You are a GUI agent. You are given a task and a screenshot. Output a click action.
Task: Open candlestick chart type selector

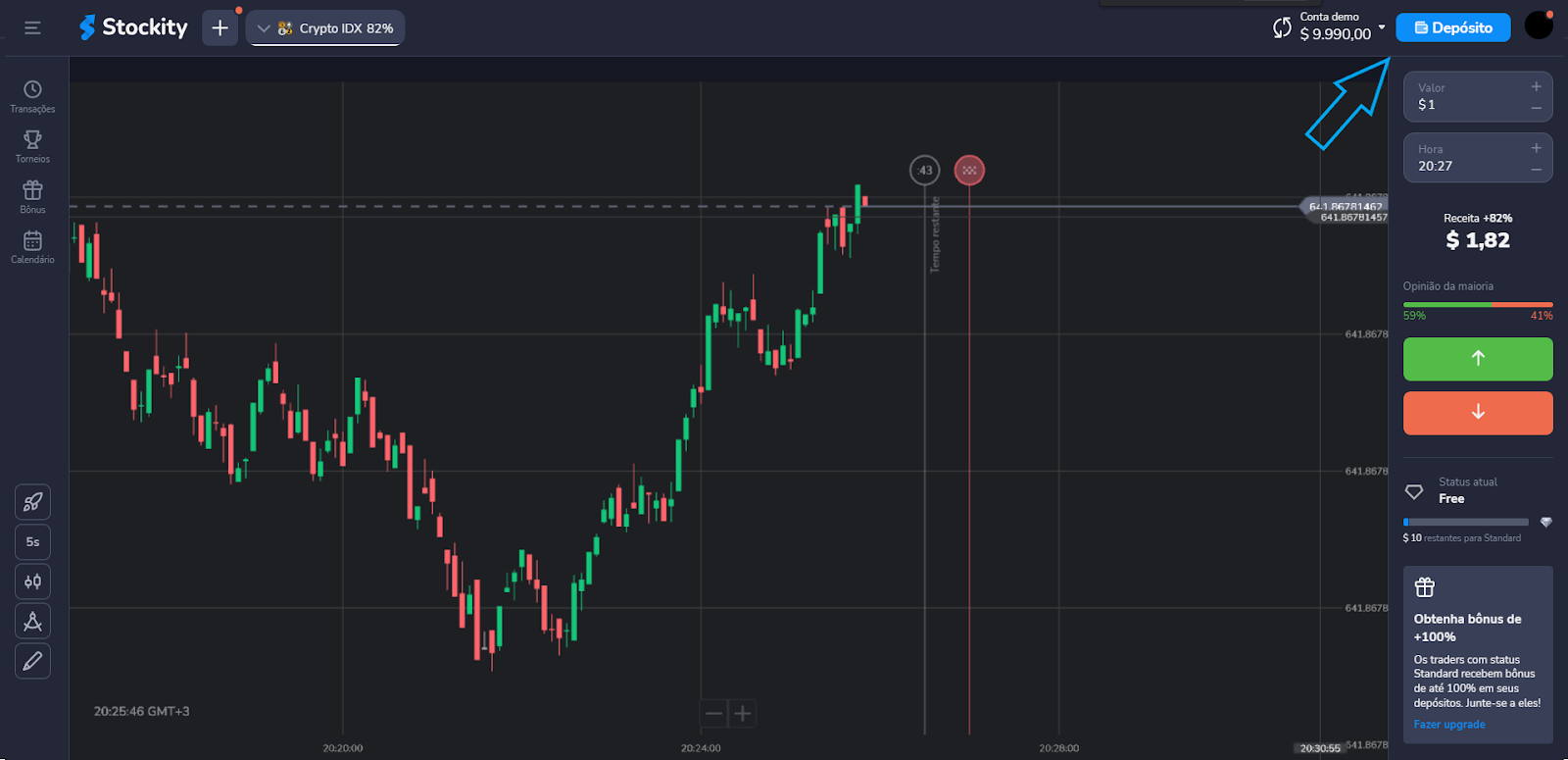pyautogui.click(x=32, y=582)
